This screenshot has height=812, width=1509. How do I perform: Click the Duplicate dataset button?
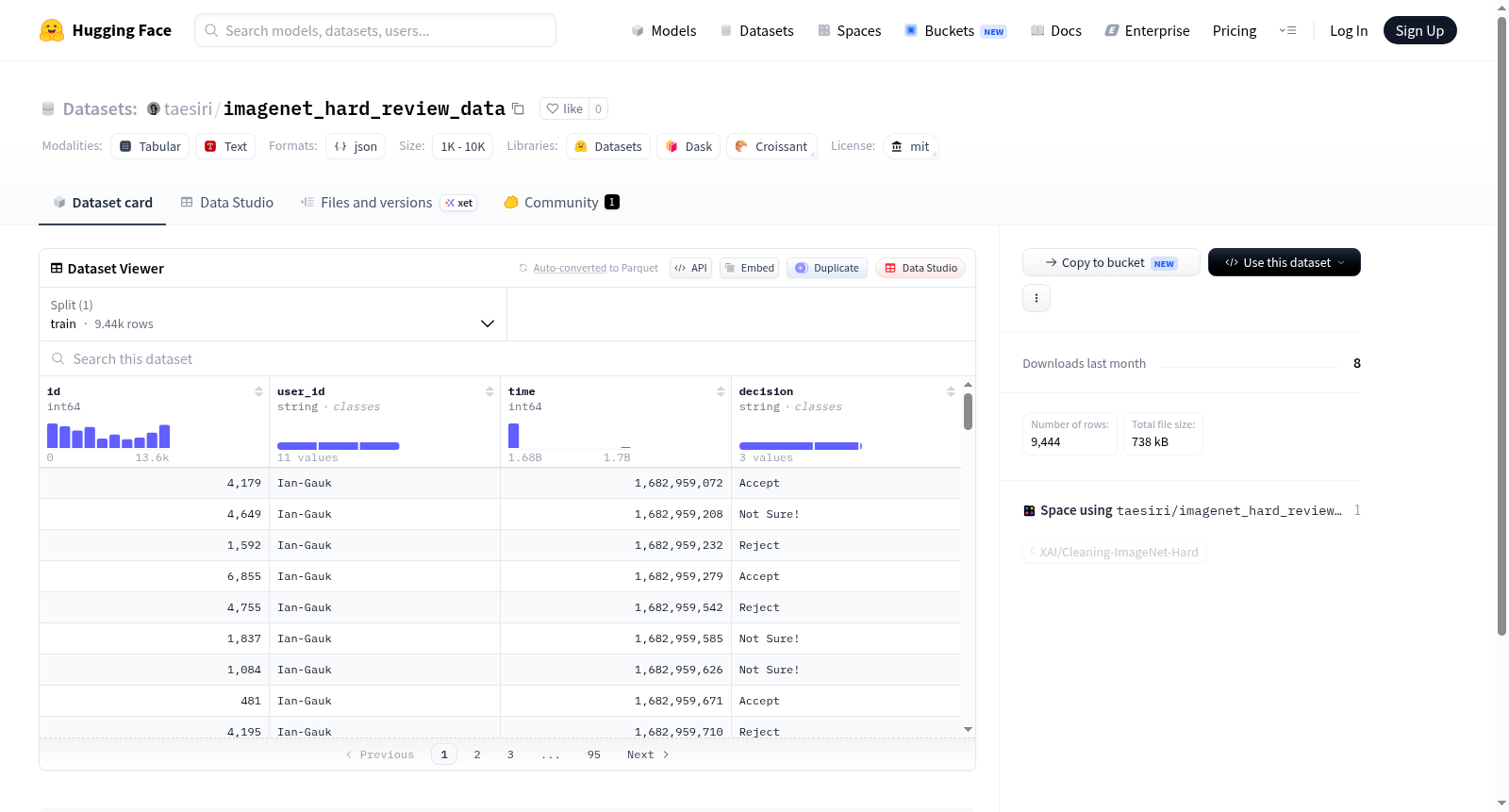[827, 268]
